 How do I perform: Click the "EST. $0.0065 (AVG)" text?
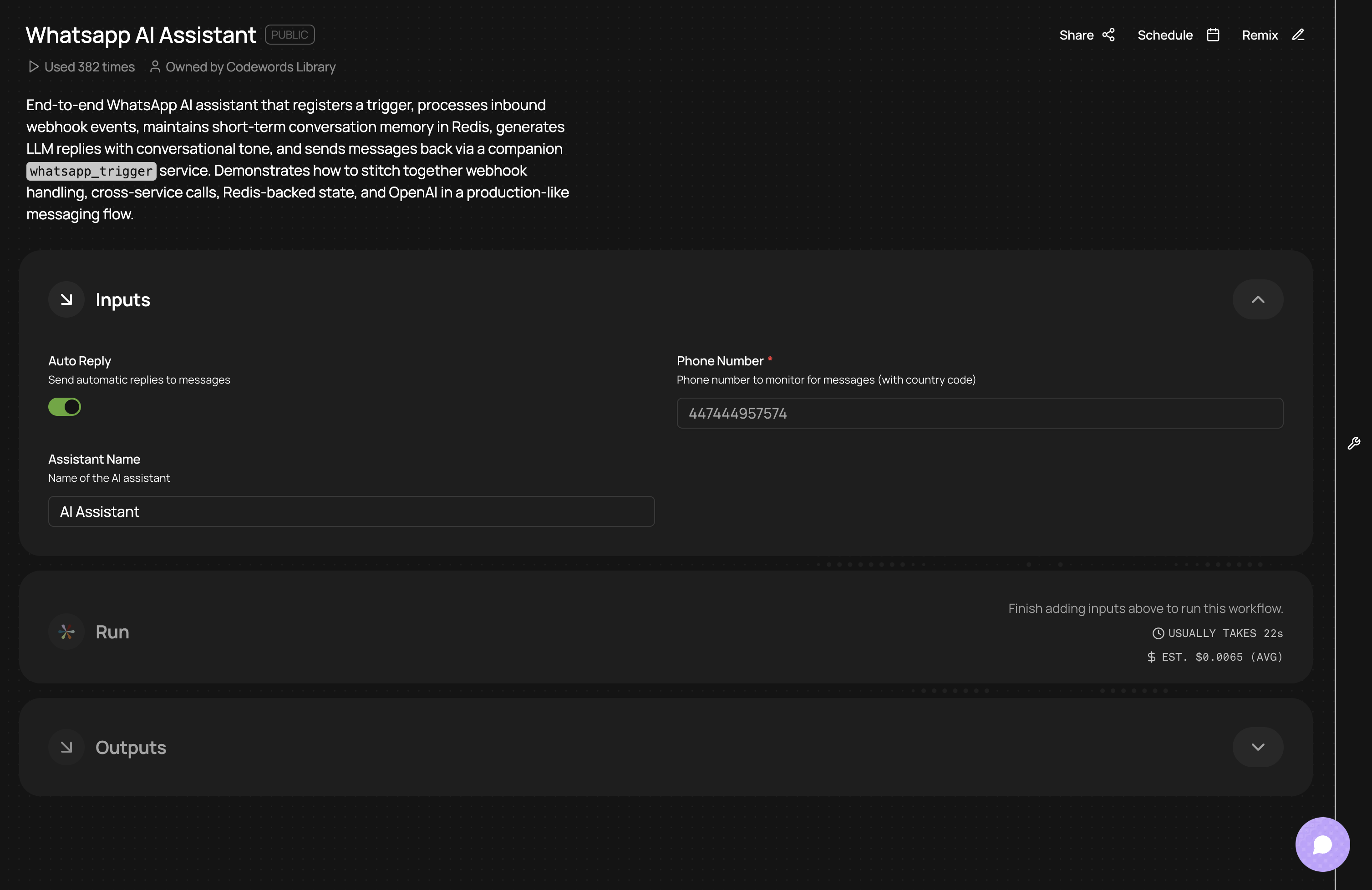tap(1222, 657)
